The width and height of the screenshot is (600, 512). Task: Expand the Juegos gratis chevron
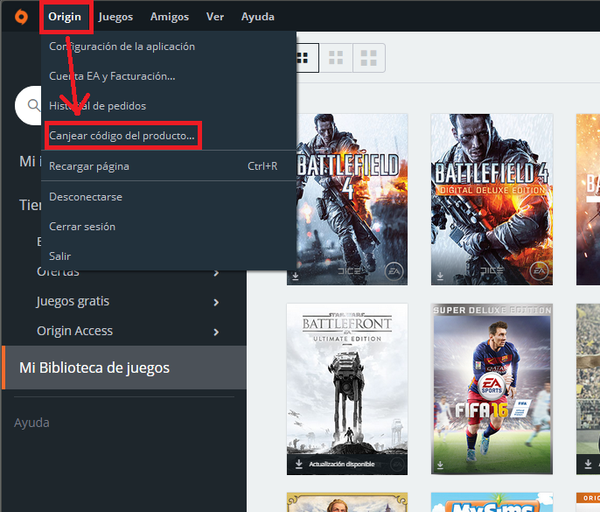tap(216, 302)
